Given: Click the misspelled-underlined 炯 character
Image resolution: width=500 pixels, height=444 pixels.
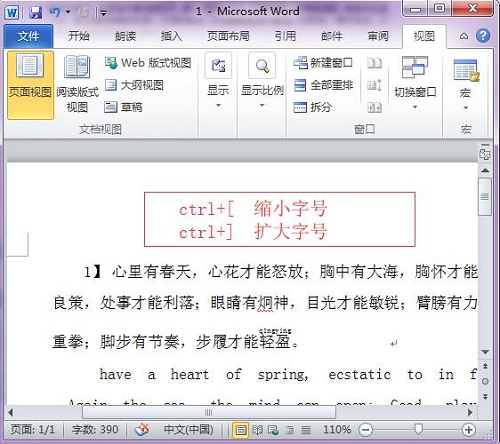Looking at the screenshot, I should point(265,303).
